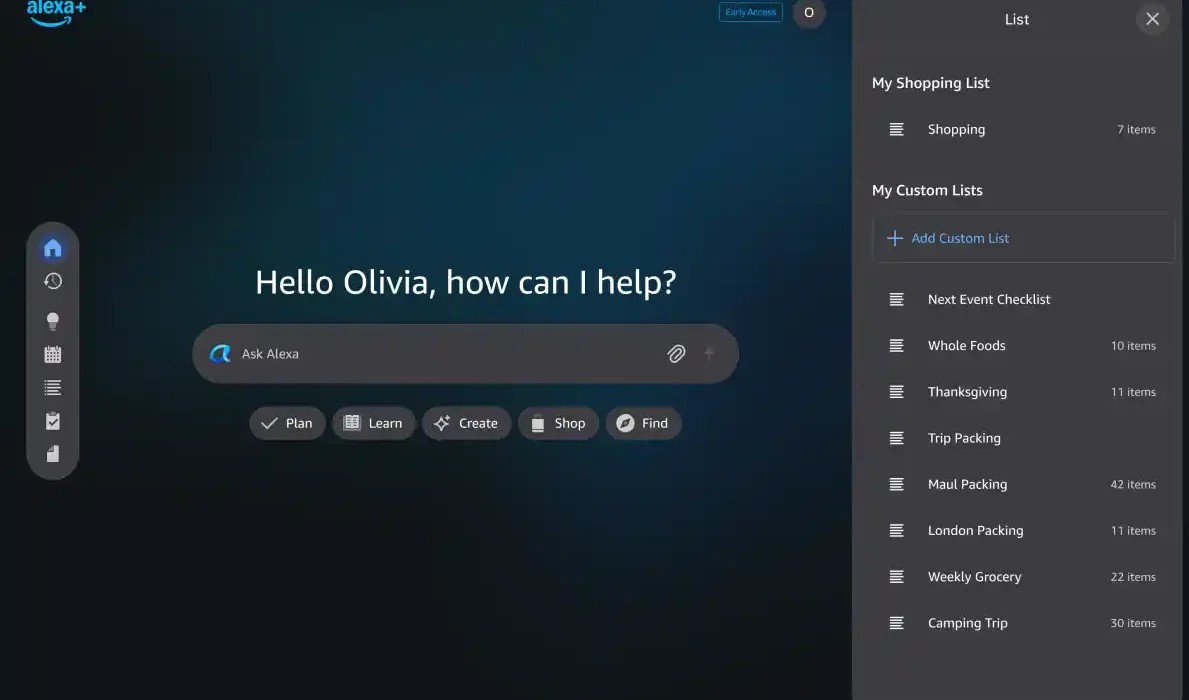Select the Create suggestion chip
1189x700 pixels.
(466, 423)
